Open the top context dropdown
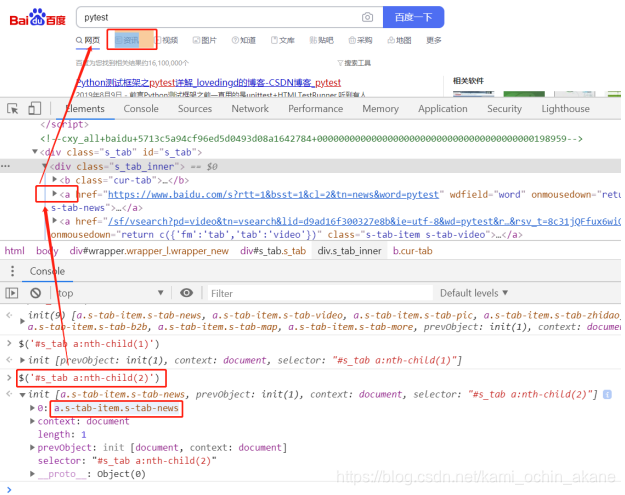Viewport: 625px width, 495px height. [110, 293]
